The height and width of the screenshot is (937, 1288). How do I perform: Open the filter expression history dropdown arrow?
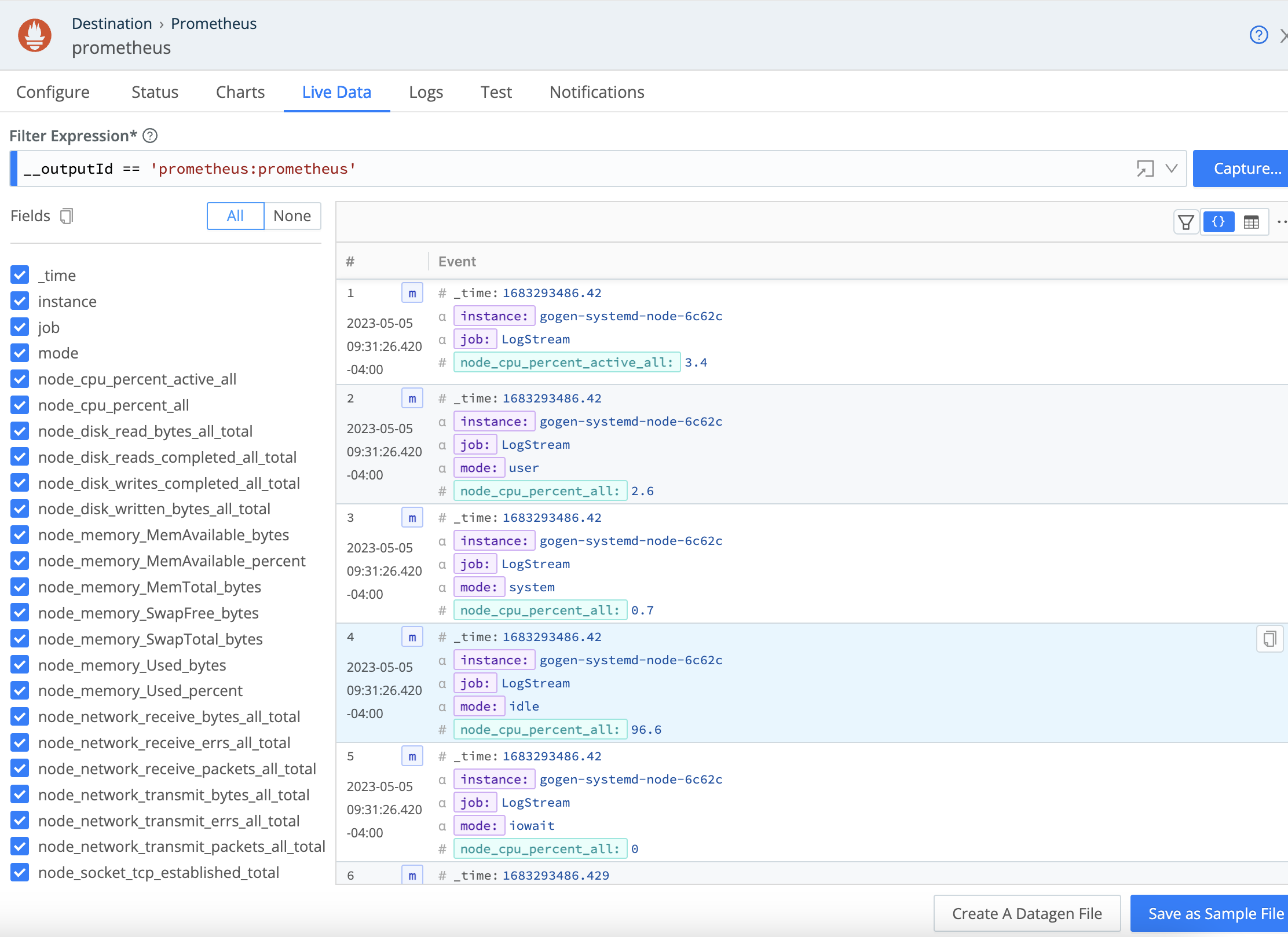click(1172, 169)
